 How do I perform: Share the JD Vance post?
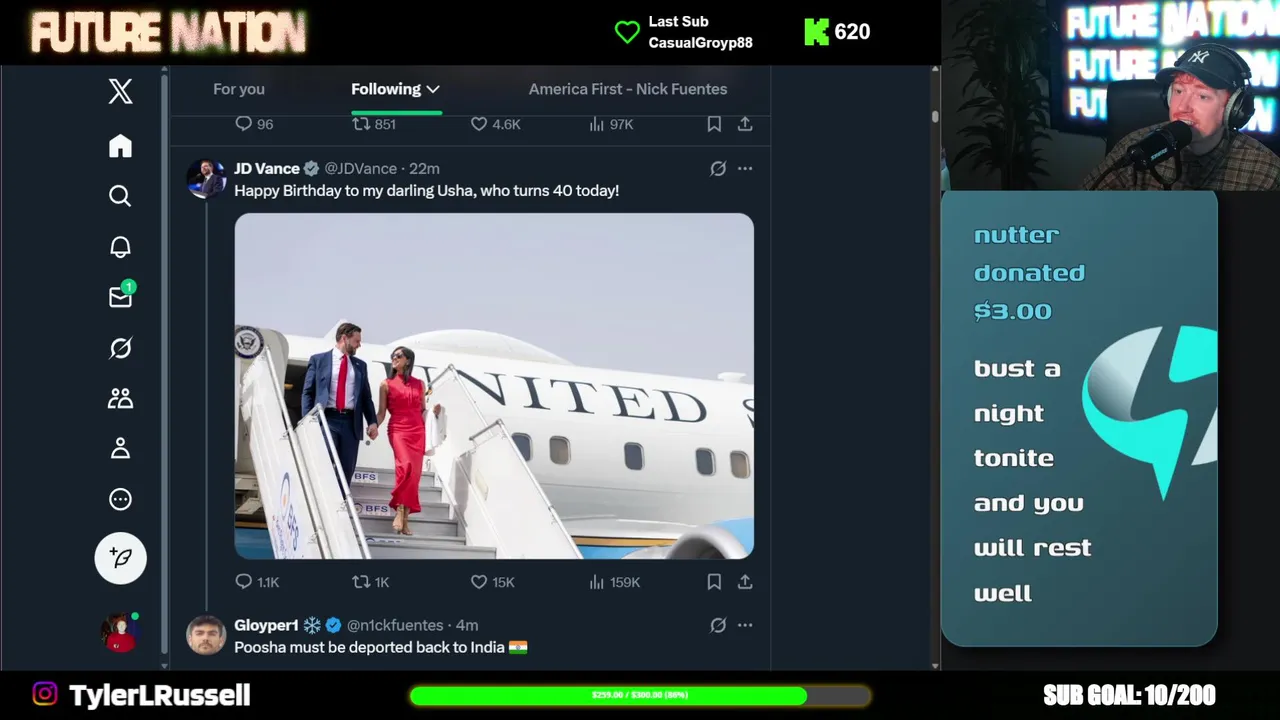[x=745, y=582]
